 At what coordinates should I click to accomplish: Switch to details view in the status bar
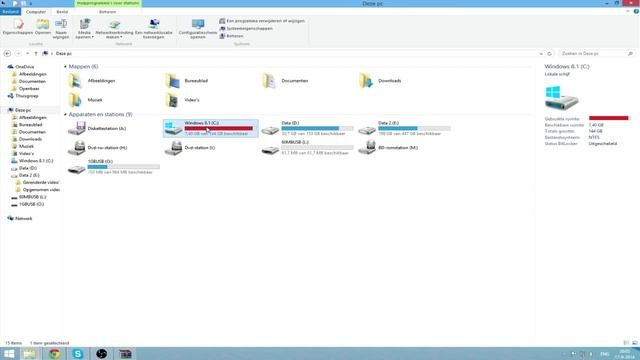tap(626, 343)
